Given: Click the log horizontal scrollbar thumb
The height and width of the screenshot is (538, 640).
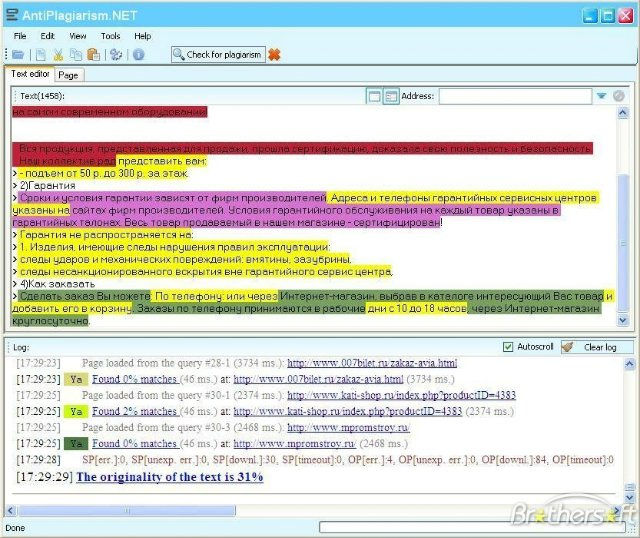Looking at the screenshot, I should click(127, 510).
